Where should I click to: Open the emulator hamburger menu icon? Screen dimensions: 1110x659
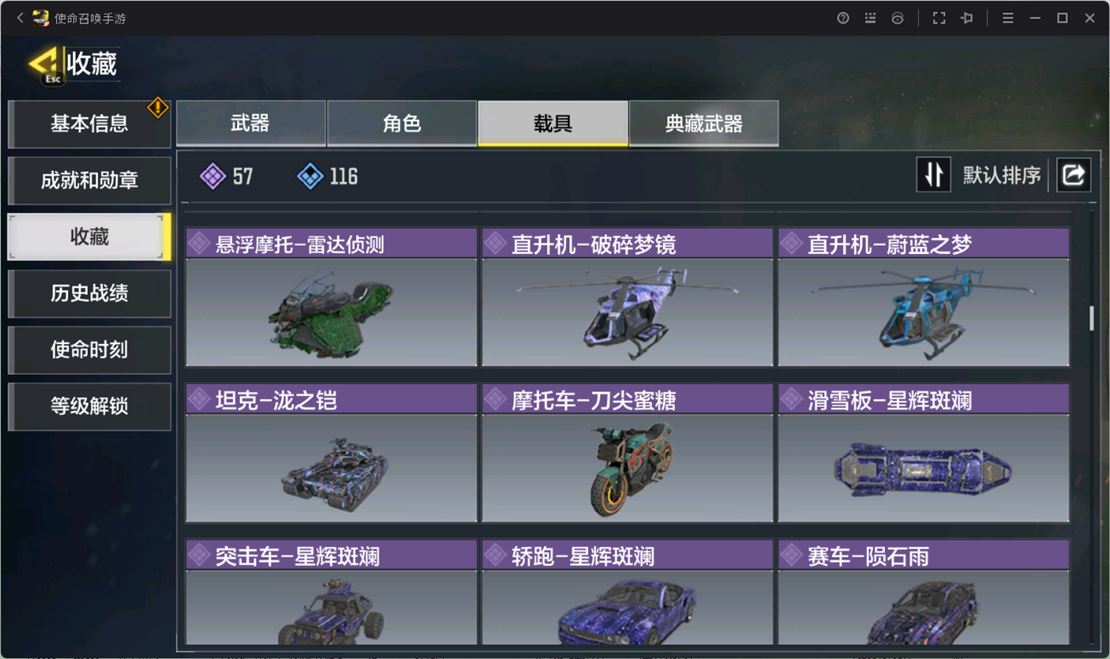point(1007,18)
